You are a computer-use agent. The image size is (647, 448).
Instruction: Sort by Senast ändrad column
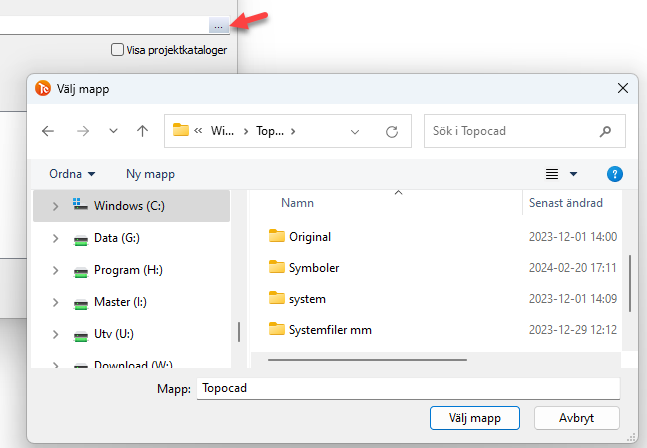[565, 203]
